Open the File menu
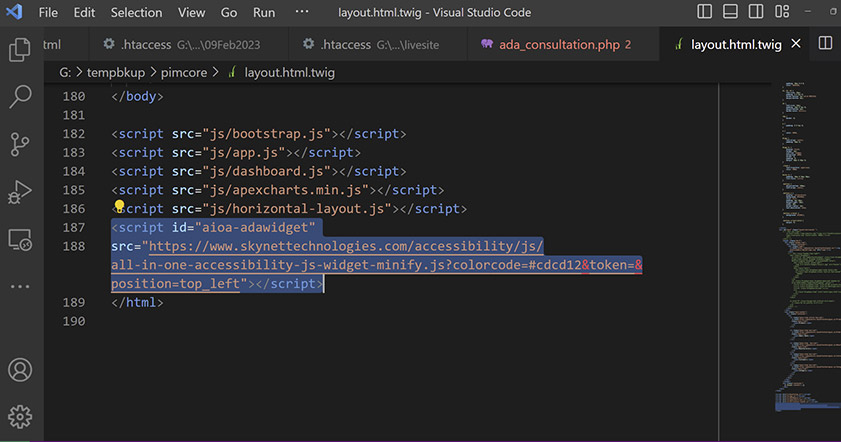841x442 pixels. (x=48, y=12)
